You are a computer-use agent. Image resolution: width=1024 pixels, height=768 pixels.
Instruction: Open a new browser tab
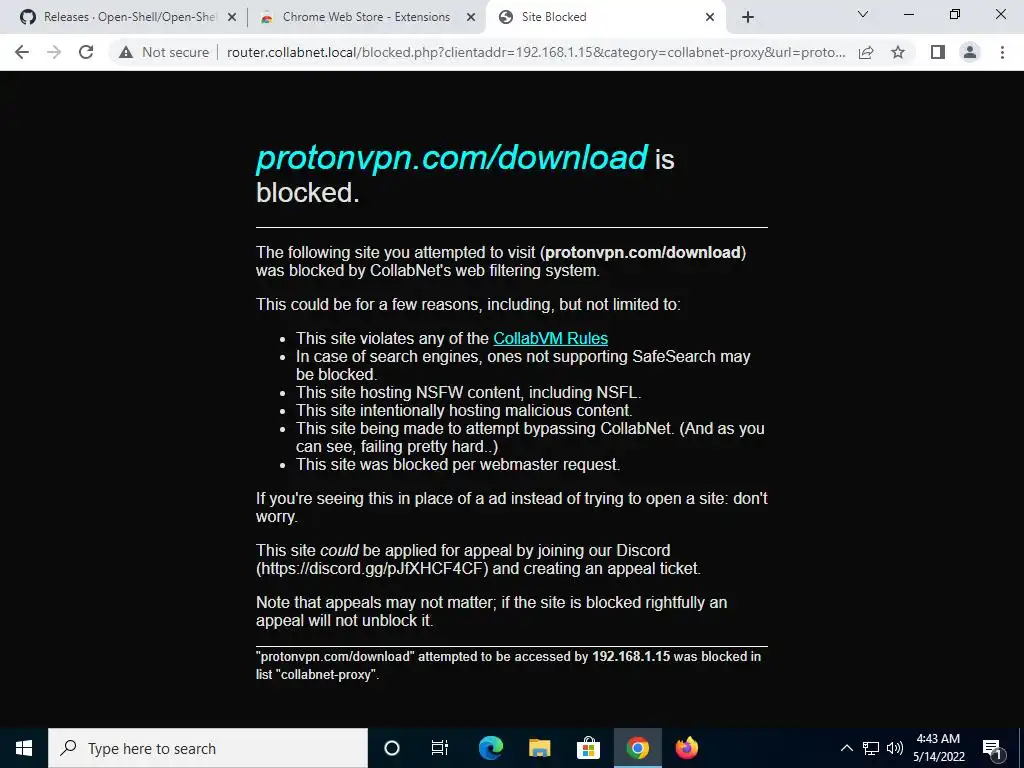pyautogui.click(x=748, y=17)
